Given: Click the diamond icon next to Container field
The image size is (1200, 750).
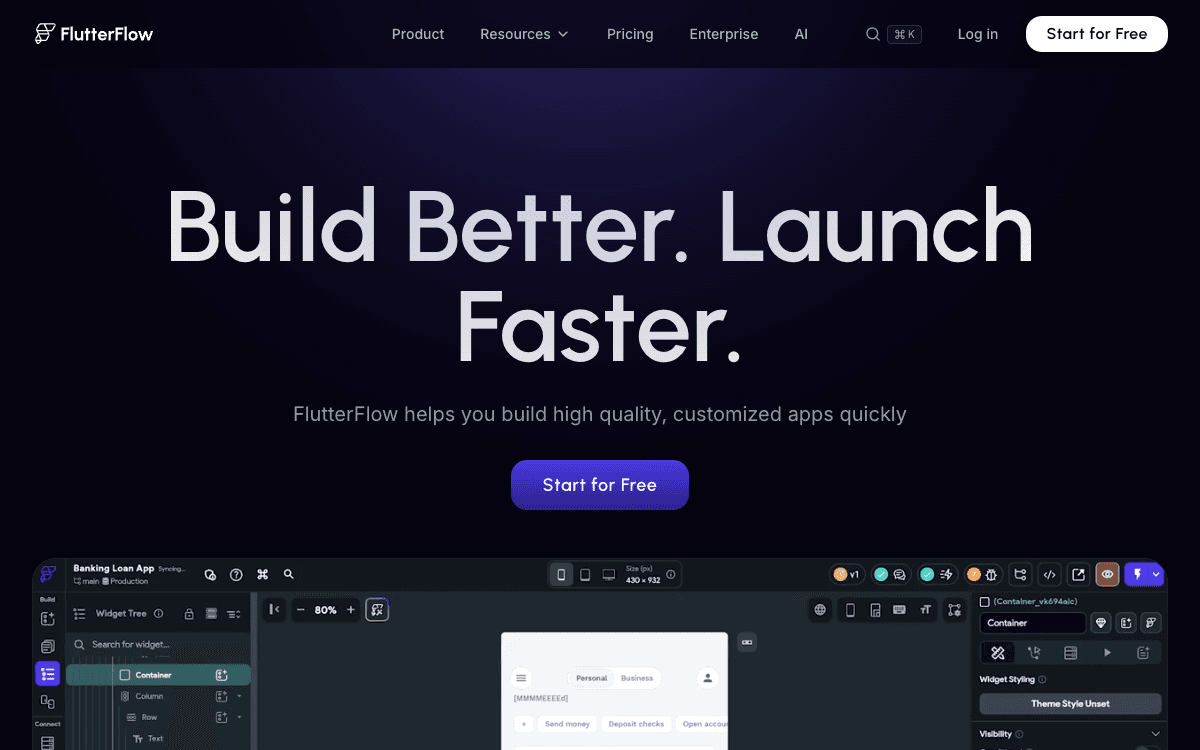Looking at the screenshot, I should (1101, 623).
